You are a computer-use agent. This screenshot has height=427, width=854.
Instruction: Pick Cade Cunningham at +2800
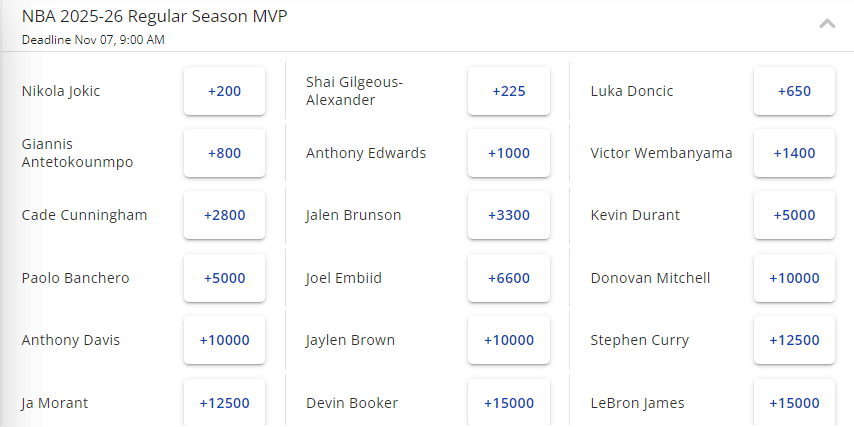pos(224,215)
